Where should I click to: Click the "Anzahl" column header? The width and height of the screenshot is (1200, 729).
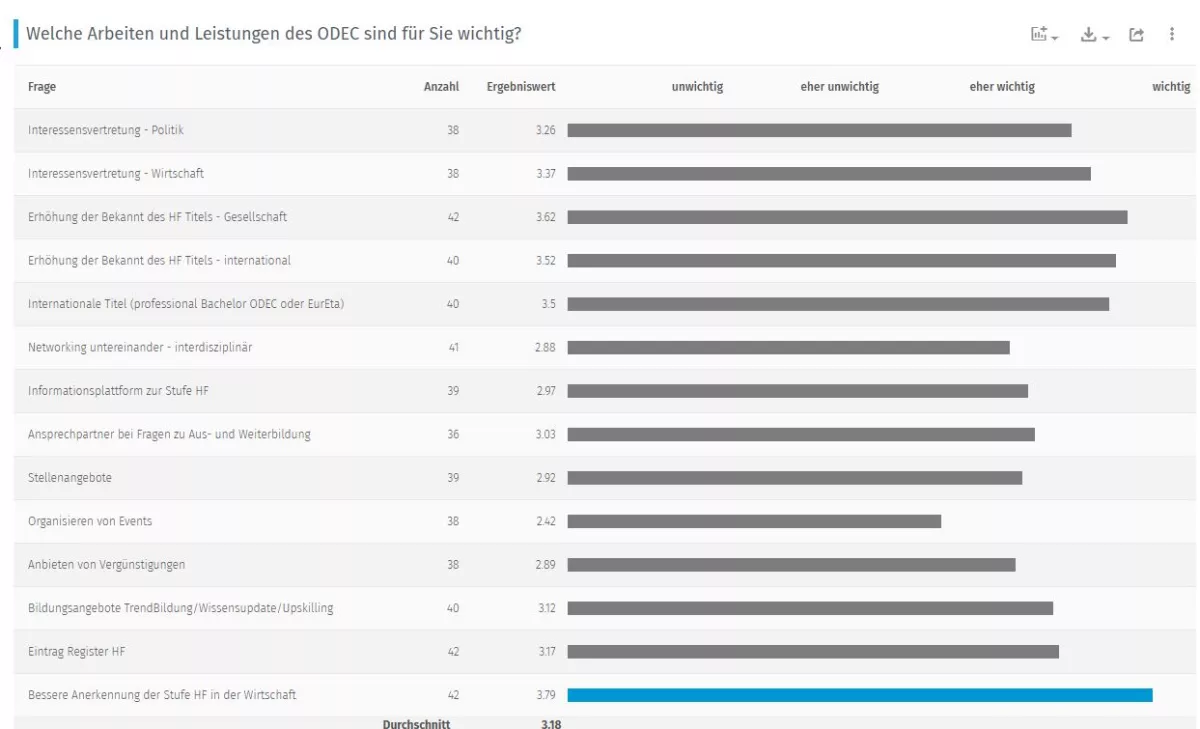[441, 87]
